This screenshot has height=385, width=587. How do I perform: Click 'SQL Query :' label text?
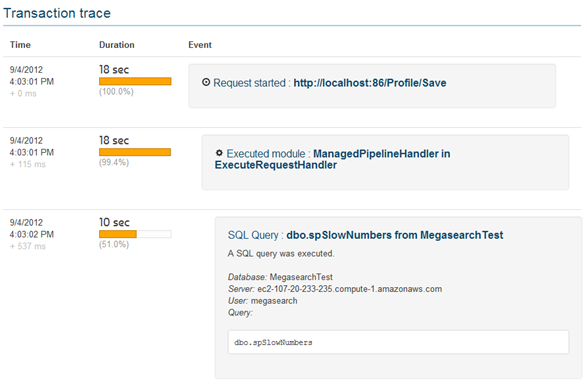[256, 235]
